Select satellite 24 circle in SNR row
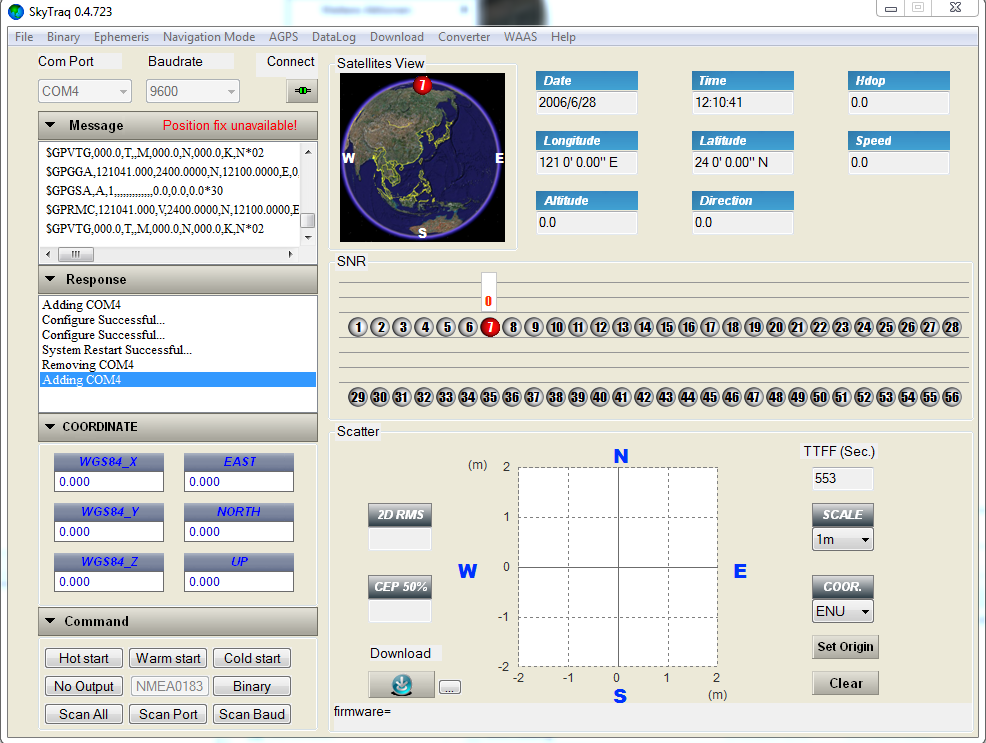Image resolution: width=986 pixels, height=743 pixels. [x=864, y=327]
